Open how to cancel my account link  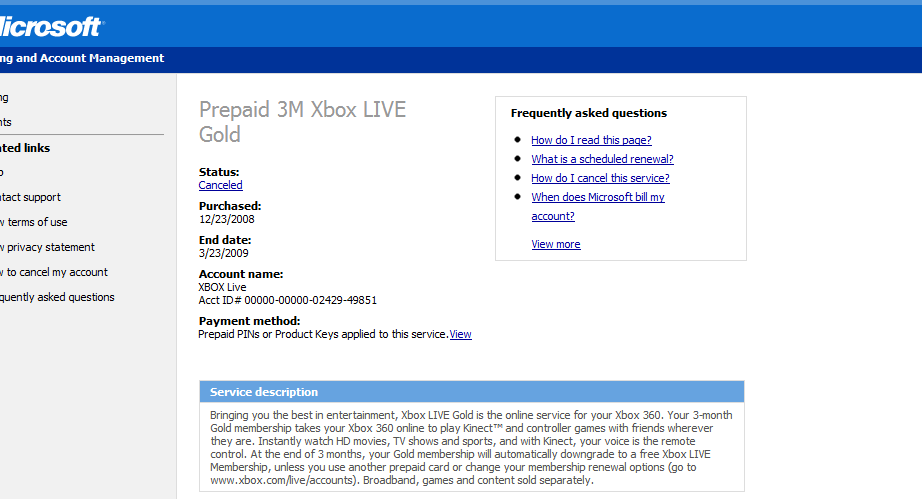[x=54, y=272]
